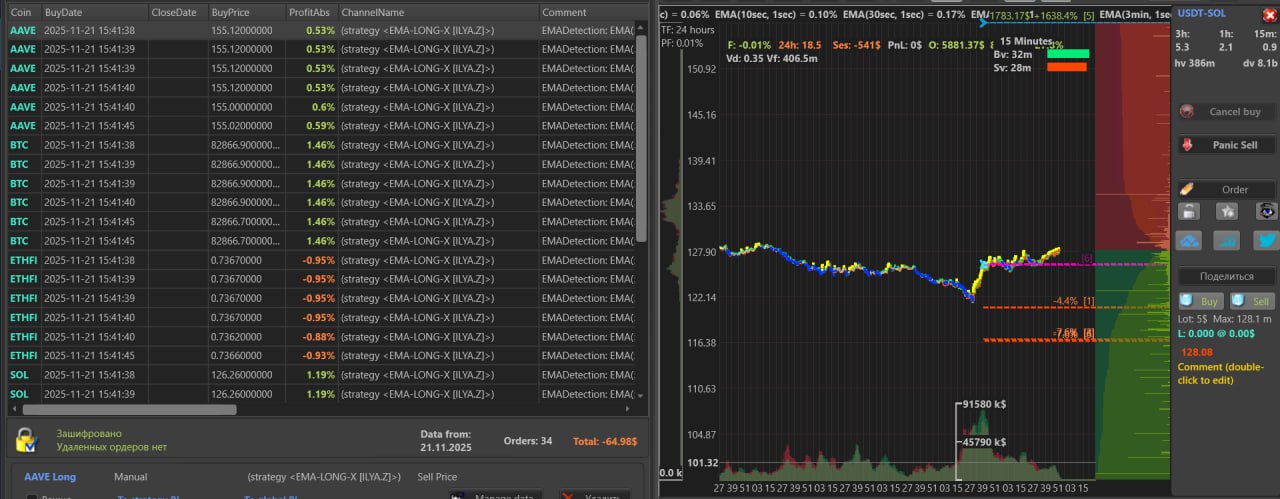Sort table by ProfitAbs column header
The image size is (1280, 499).
coord(310,12)
